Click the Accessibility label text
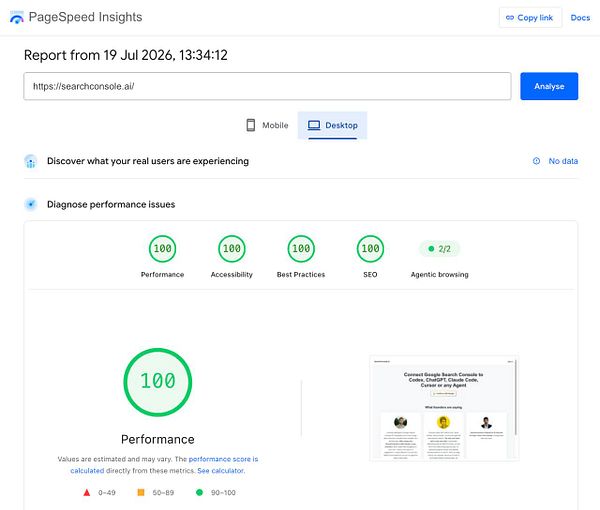This screenshot has height=510, width=600. [232, 274]
